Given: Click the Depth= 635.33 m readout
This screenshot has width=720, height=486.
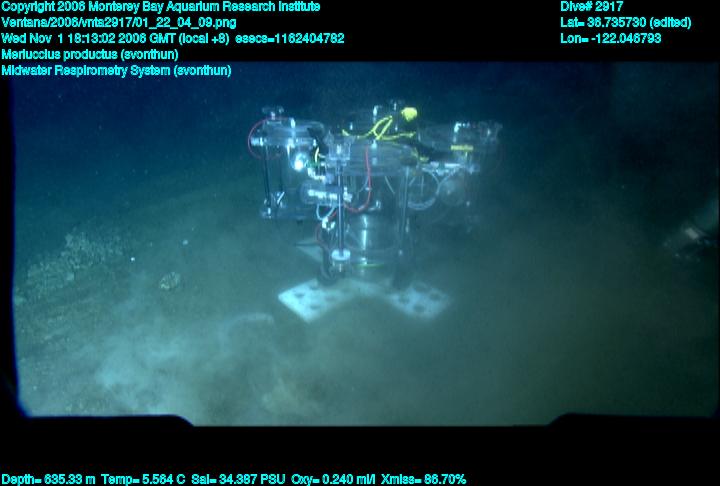Looking at the screenshot, I should 48,480.
